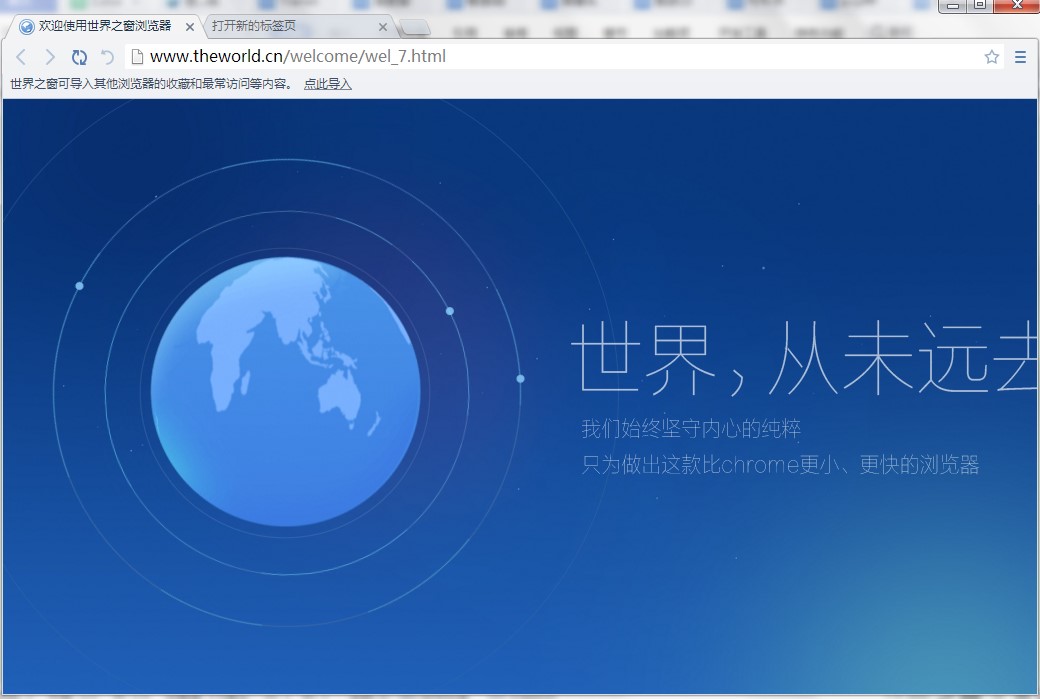Image resolution: width=1040 pixels, height=699 pixels.
Task: Switch to the 打开新的标签页 tab
Action: pyautogui.click(x=298, y=26)
